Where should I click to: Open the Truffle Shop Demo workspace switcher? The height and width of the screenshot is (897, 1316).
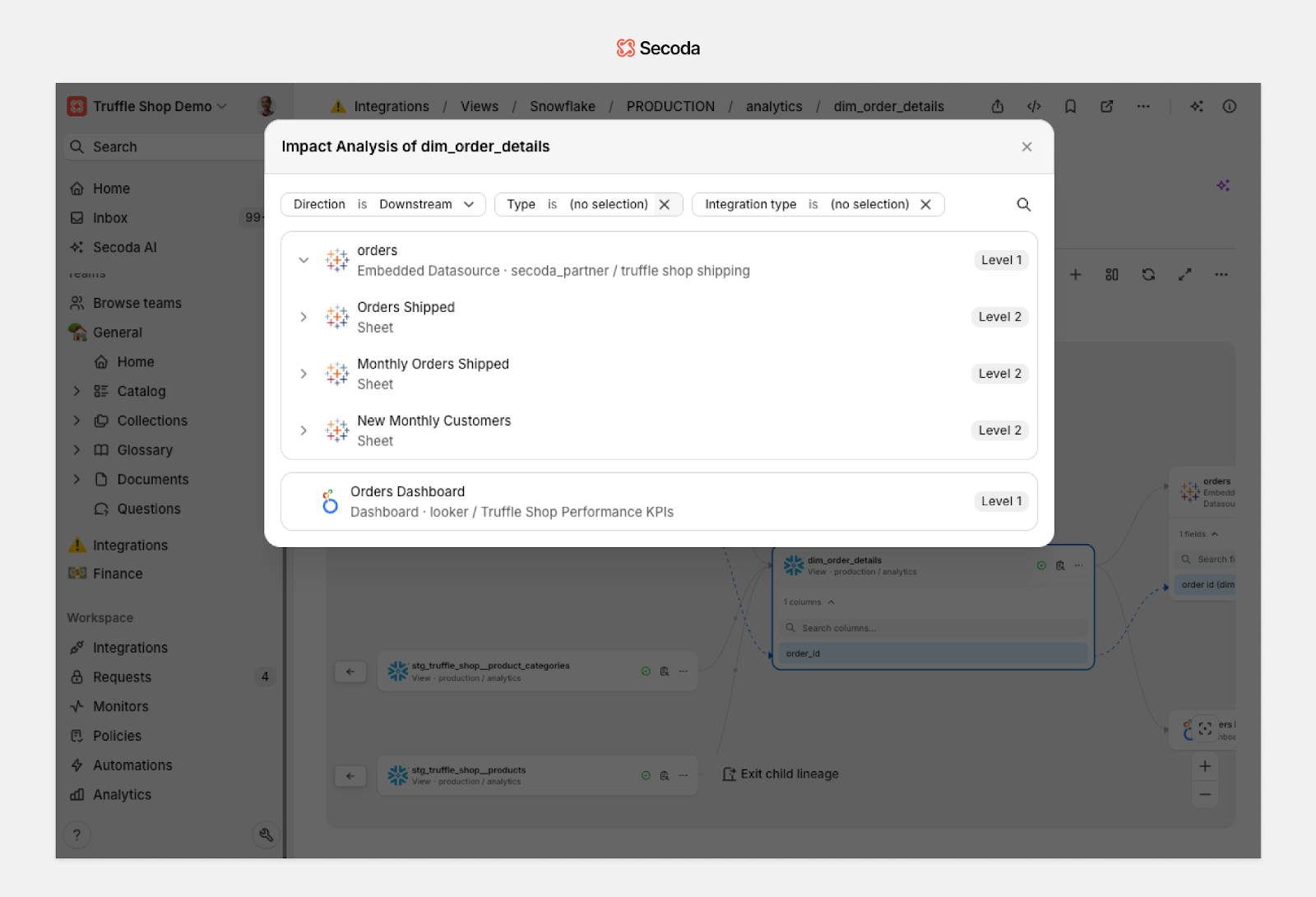[148, 106]
